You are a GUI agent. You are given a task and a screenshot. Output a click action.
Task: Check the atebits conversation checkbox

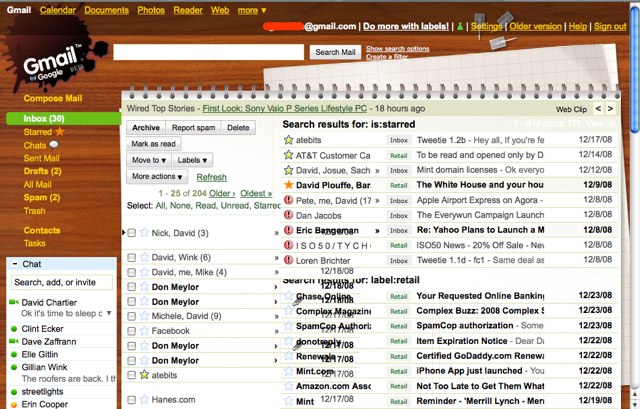coord(131,375)
